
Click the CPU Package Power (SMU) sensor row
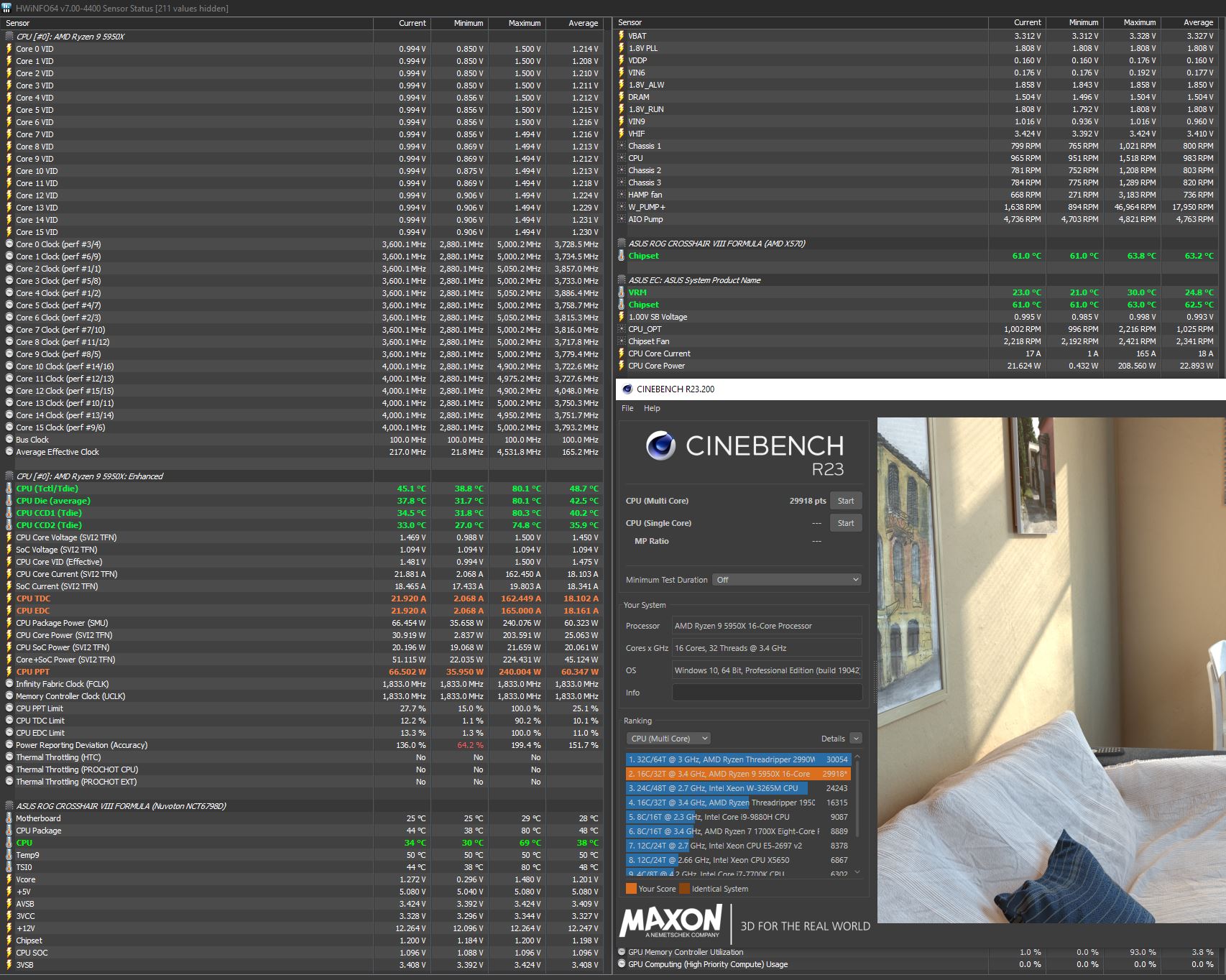(x=302, y=623)
